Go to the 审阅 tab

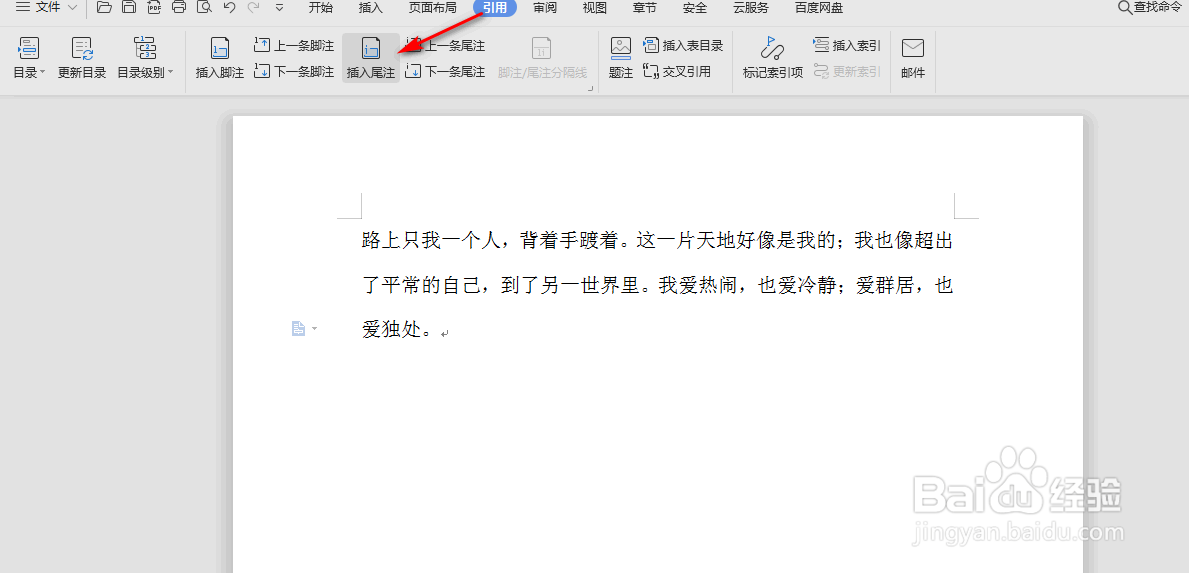(544, 8)
